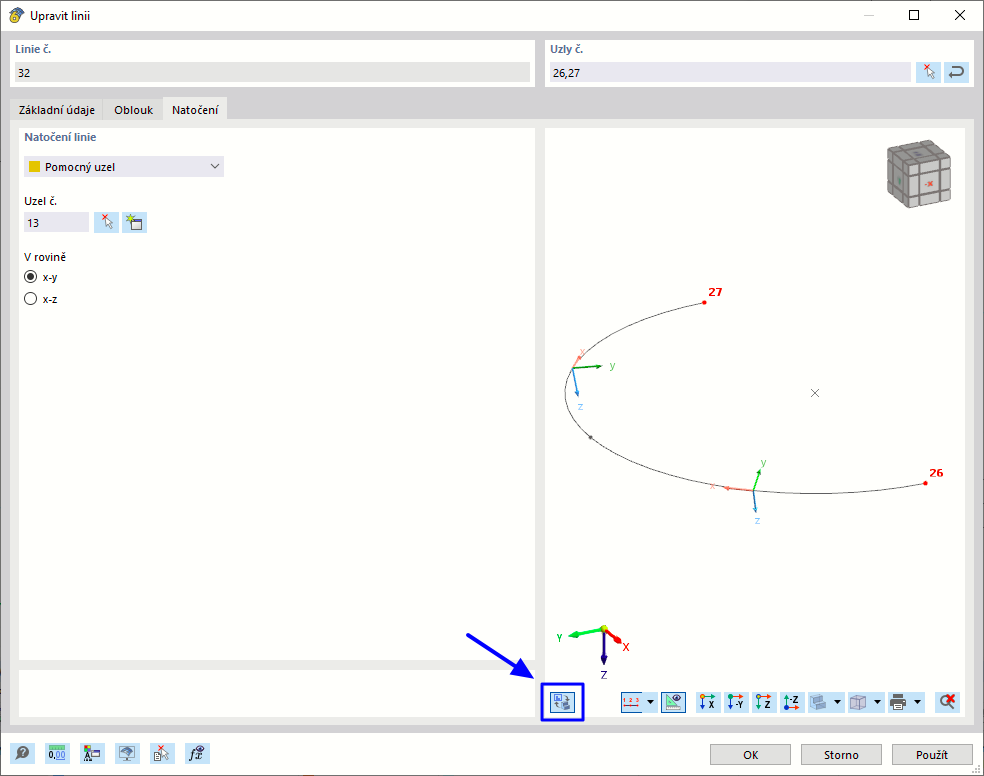The image size is (984, 776).
Task: Pick auxiliary node graphically beside Uzel č.
Action: [107, 222]
